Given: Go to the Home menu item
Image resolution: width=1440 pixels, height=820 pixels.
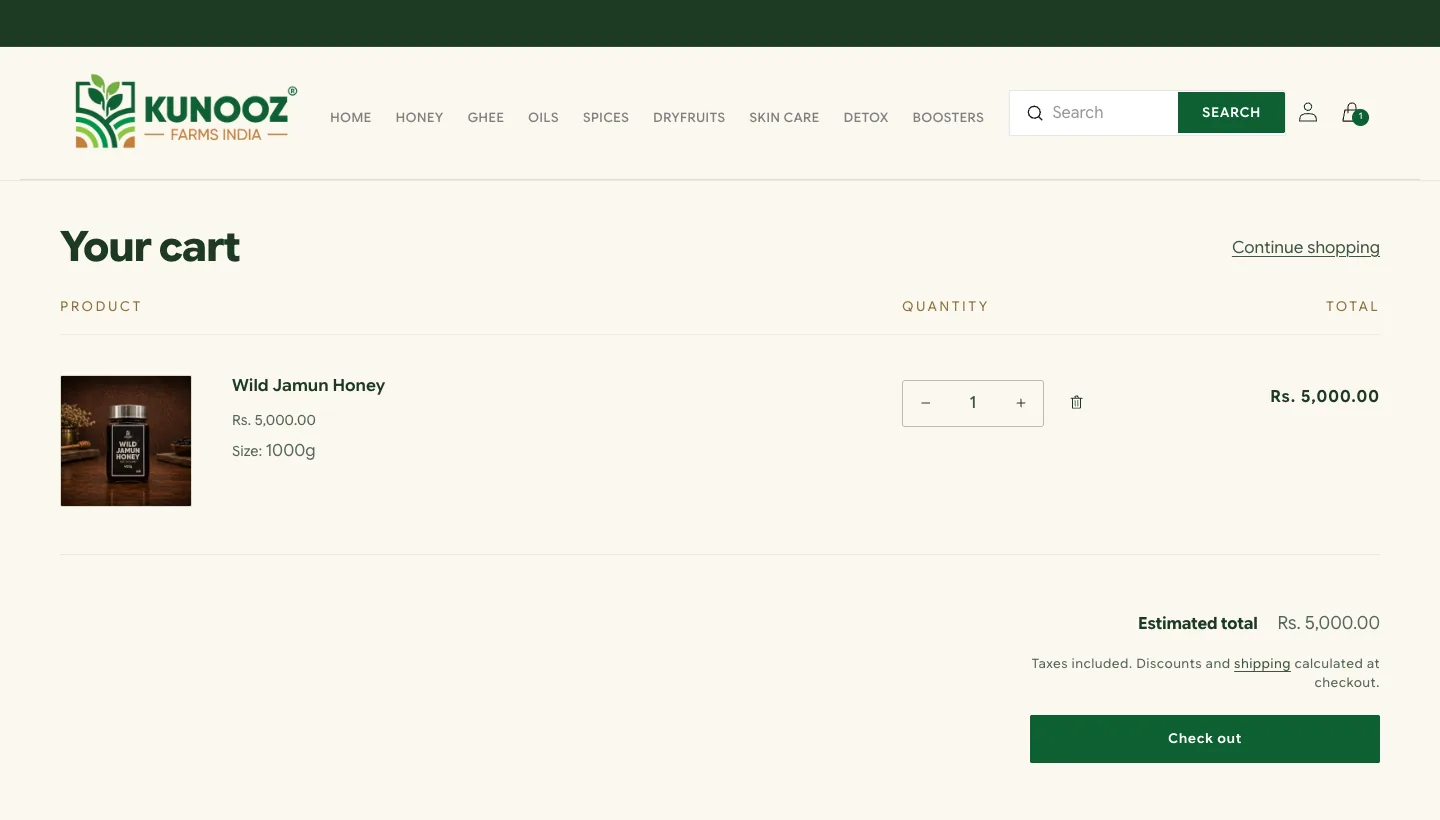Looking at the screenshot, I should pyautogui.click(x=351, y=117).
